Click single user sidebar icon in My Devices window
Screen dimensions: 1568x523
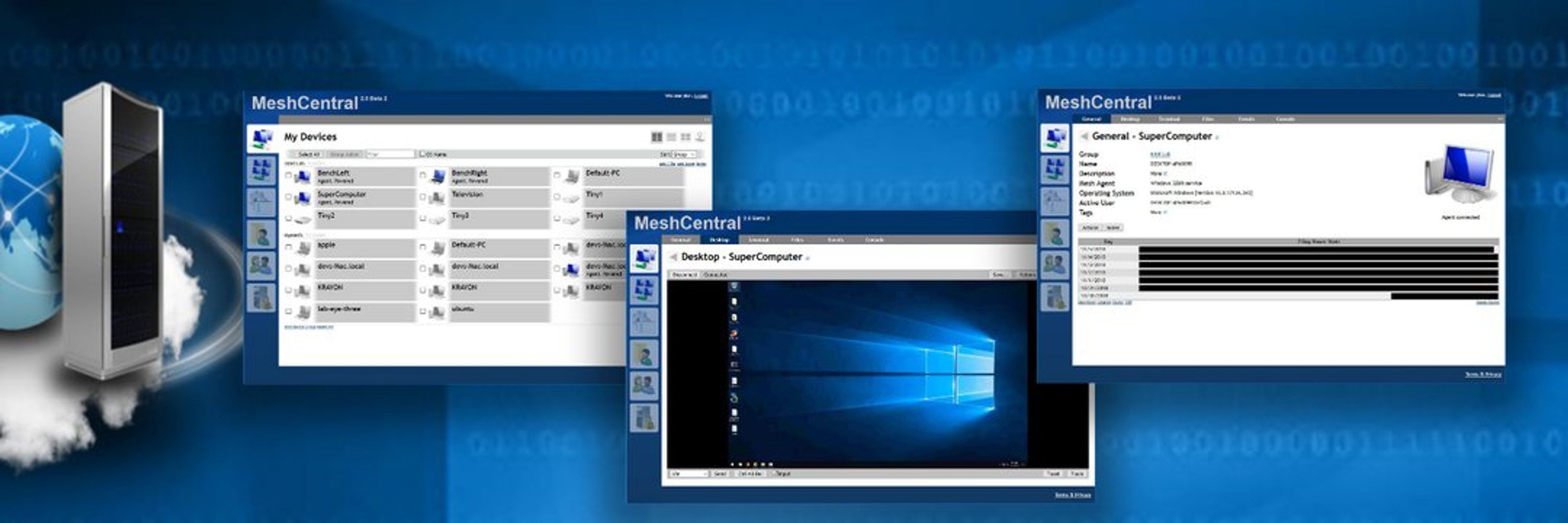[262, 234]
